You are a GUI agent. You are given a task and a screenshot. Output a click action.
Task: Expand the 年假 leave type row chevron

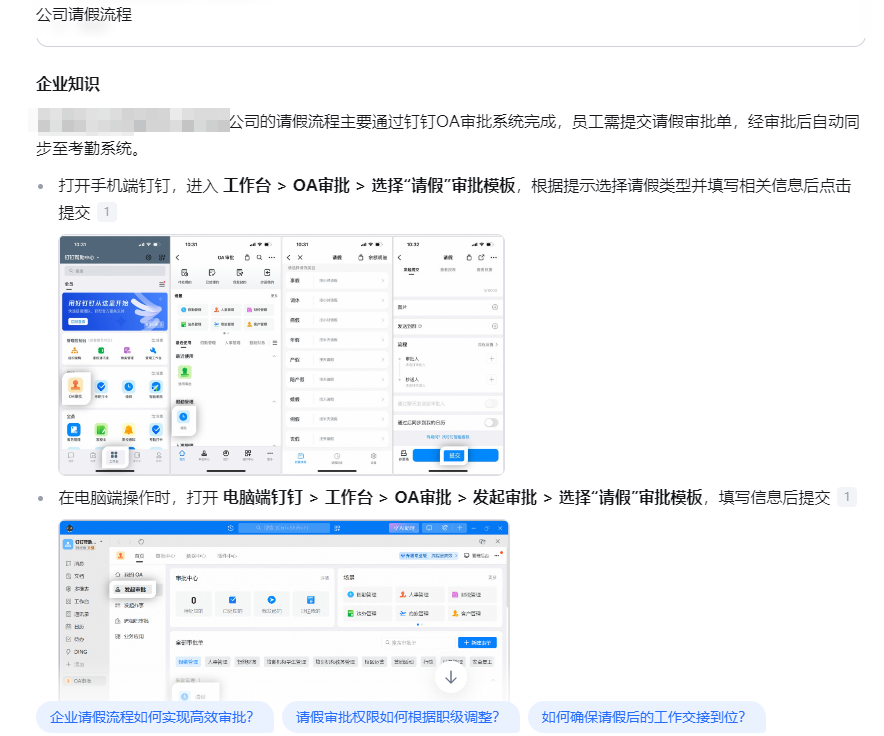pos(383,339)
